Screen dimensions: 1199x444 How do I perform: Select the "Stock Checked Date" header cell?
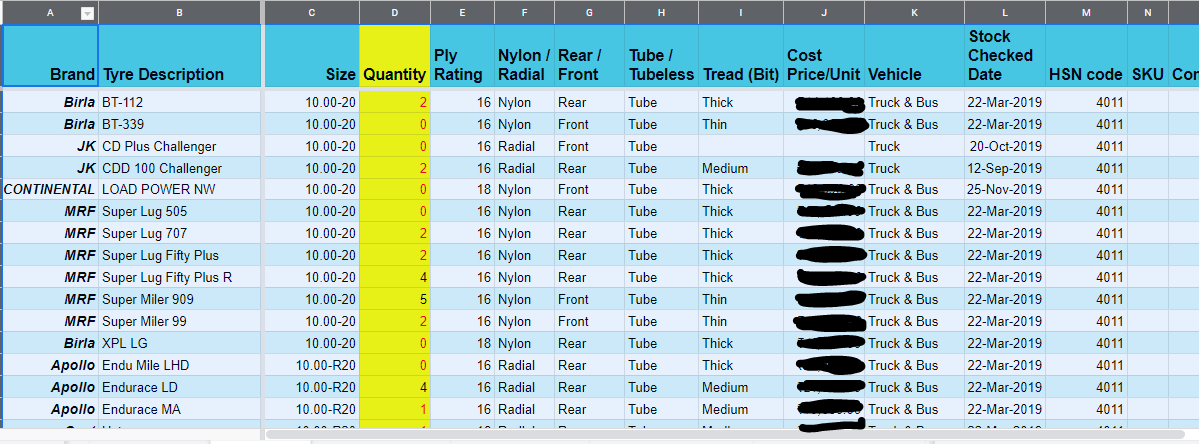click(1005, 56)
